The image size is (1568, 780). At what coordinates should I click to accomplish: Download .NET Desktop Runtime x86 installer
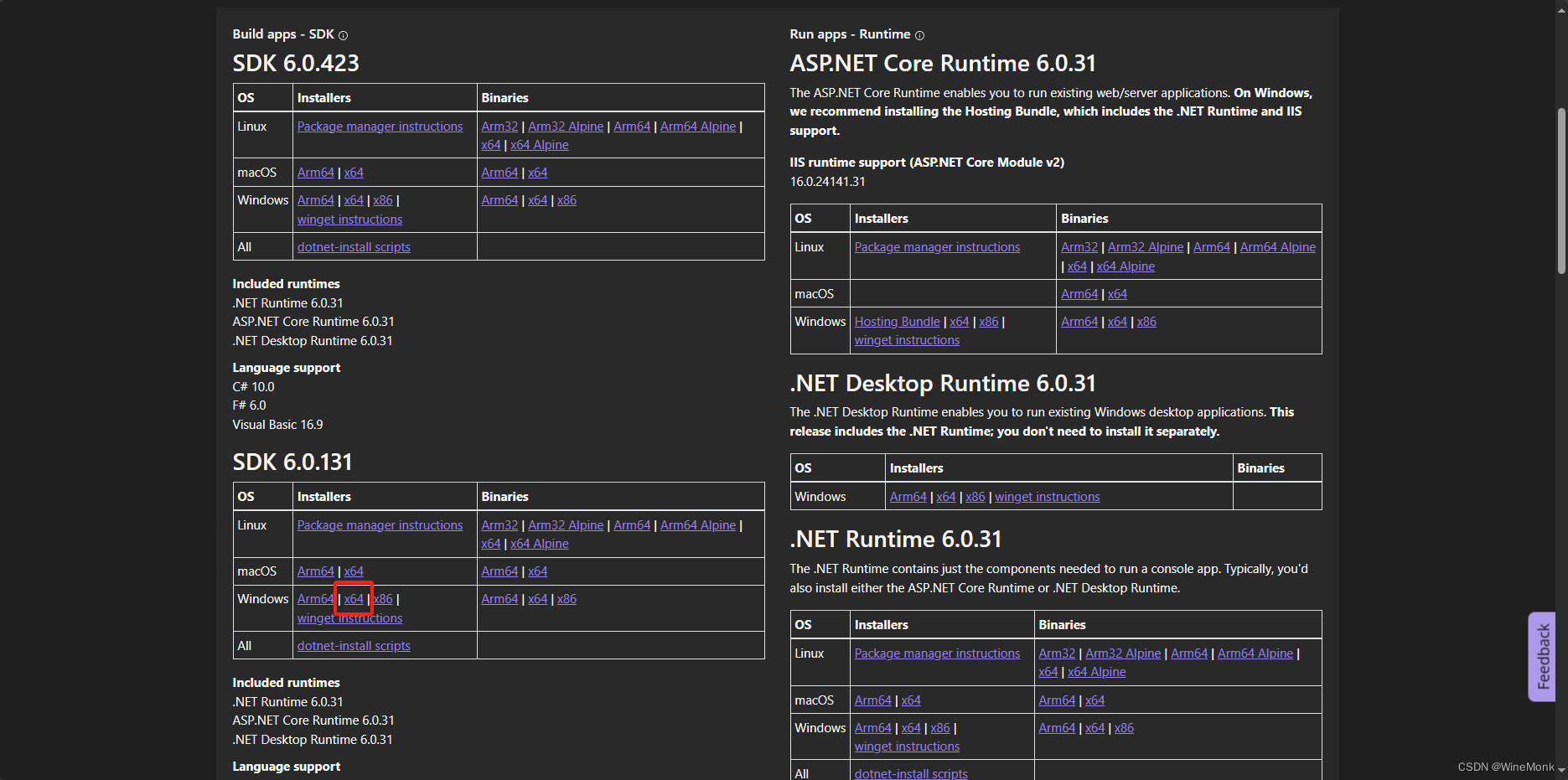pos(975,497)
